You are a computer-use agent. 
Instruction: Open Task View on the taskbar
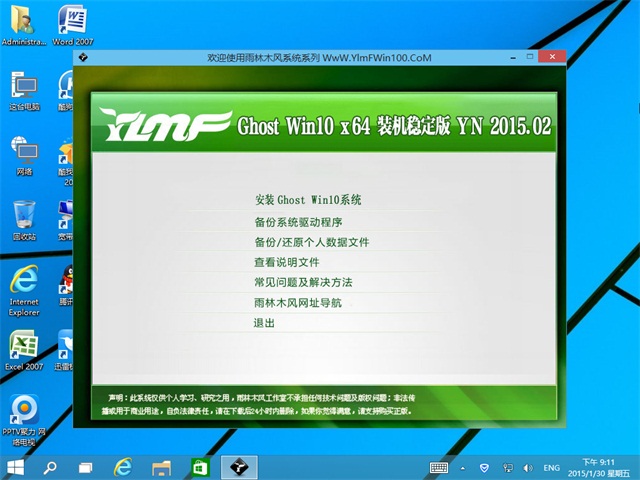[85, 468]
